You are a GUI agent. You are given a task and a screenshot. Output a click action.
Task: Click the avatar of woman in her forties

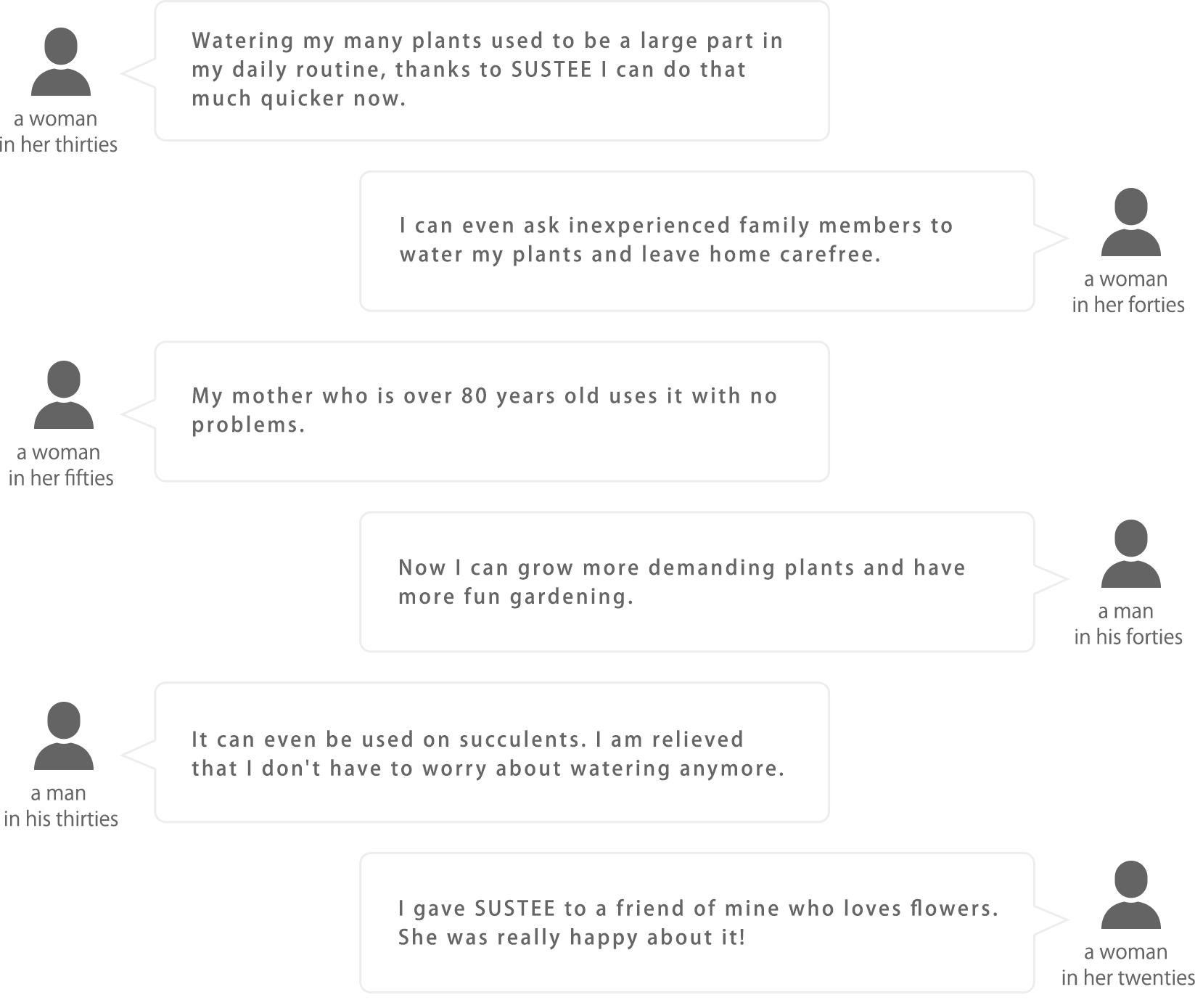coord(1130,222)
